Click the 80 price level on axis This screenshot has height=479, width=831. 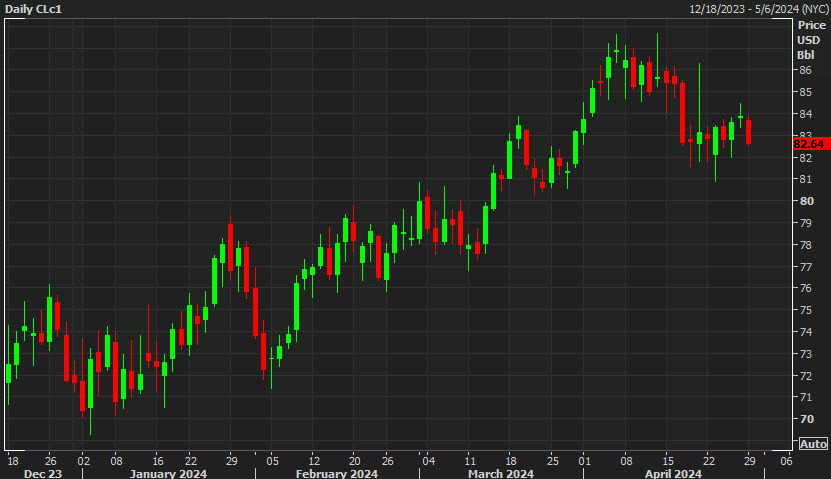click(804, 201)
